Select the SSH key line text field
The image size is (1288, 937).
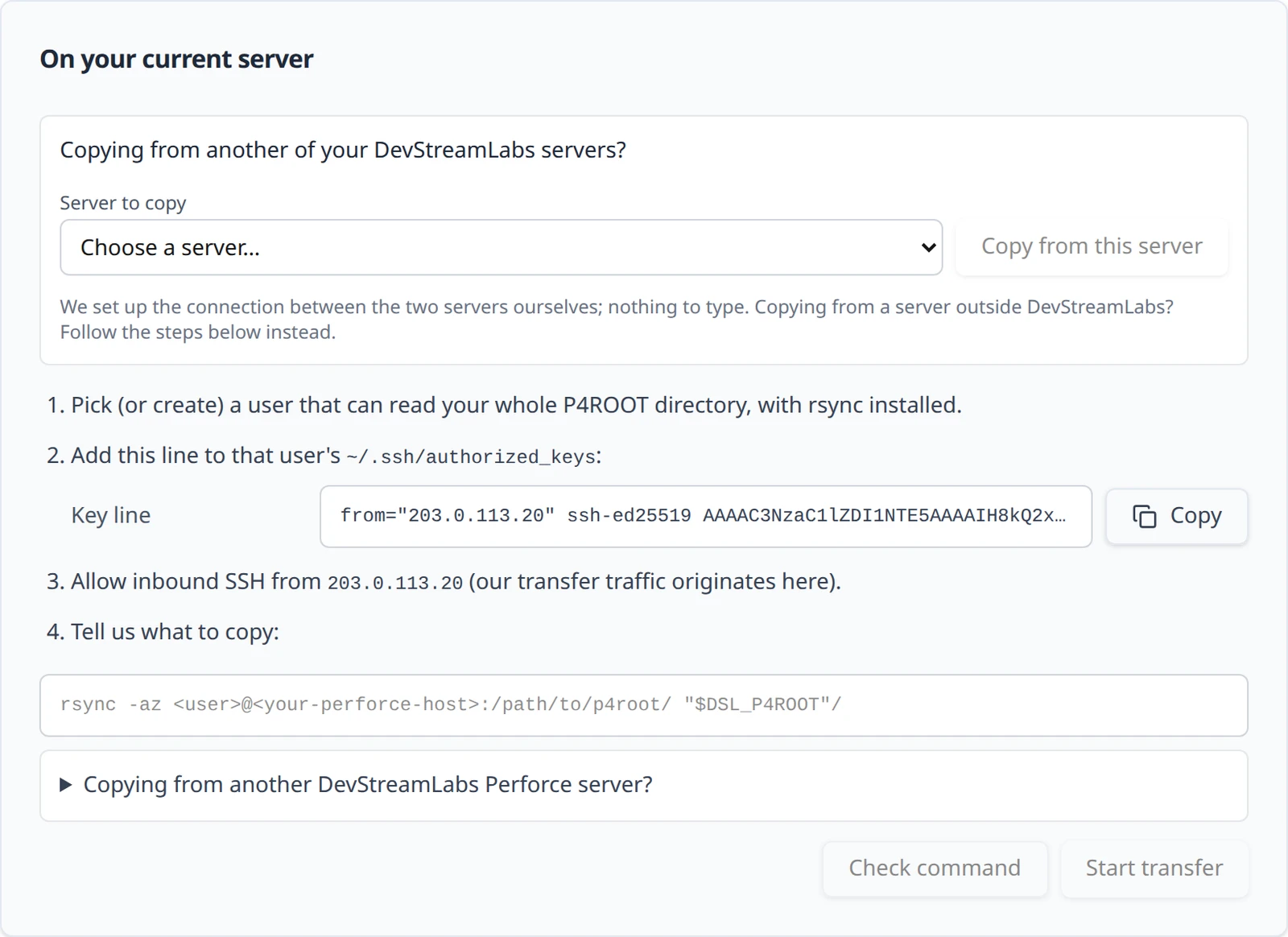(705, 516)
